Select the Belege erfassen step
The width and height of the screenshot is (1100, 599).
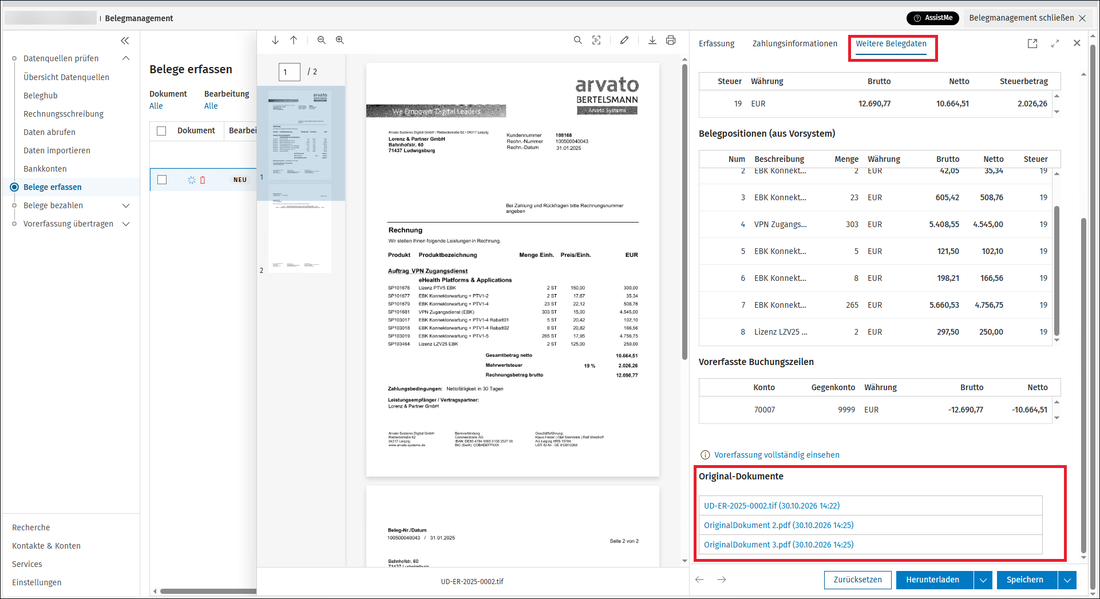coord(53,187)
